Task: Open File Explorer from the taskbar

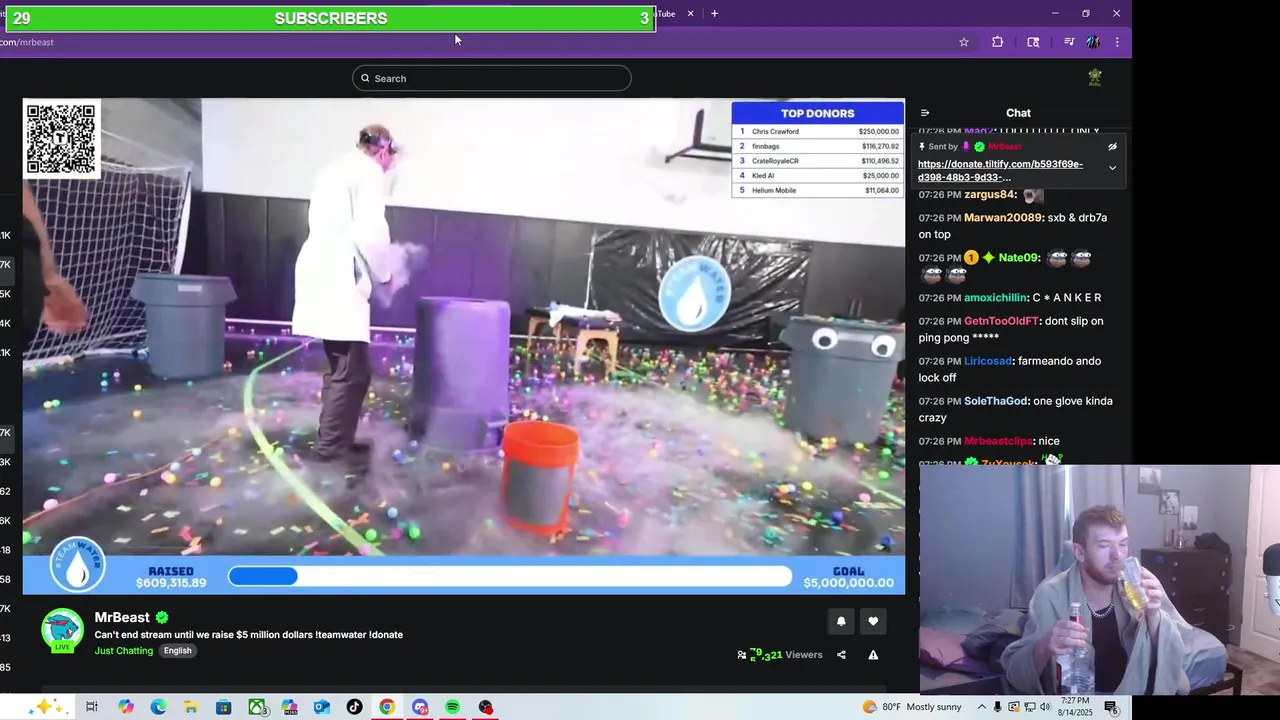Action: tap(191, 707)
